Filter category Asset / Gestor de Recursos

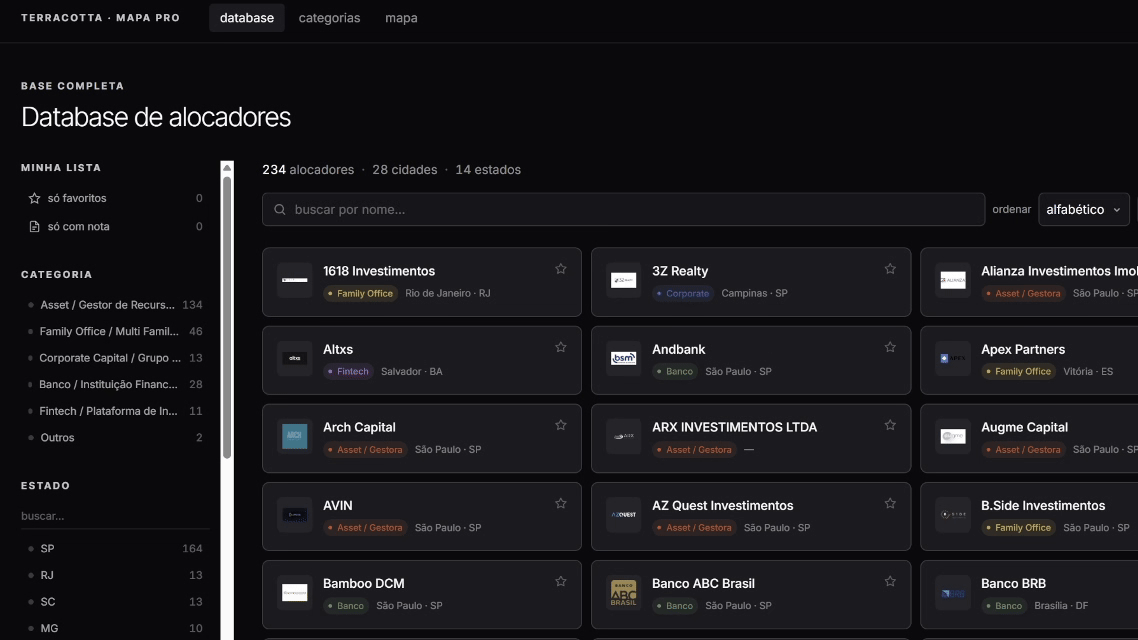(x=115, y=305)
